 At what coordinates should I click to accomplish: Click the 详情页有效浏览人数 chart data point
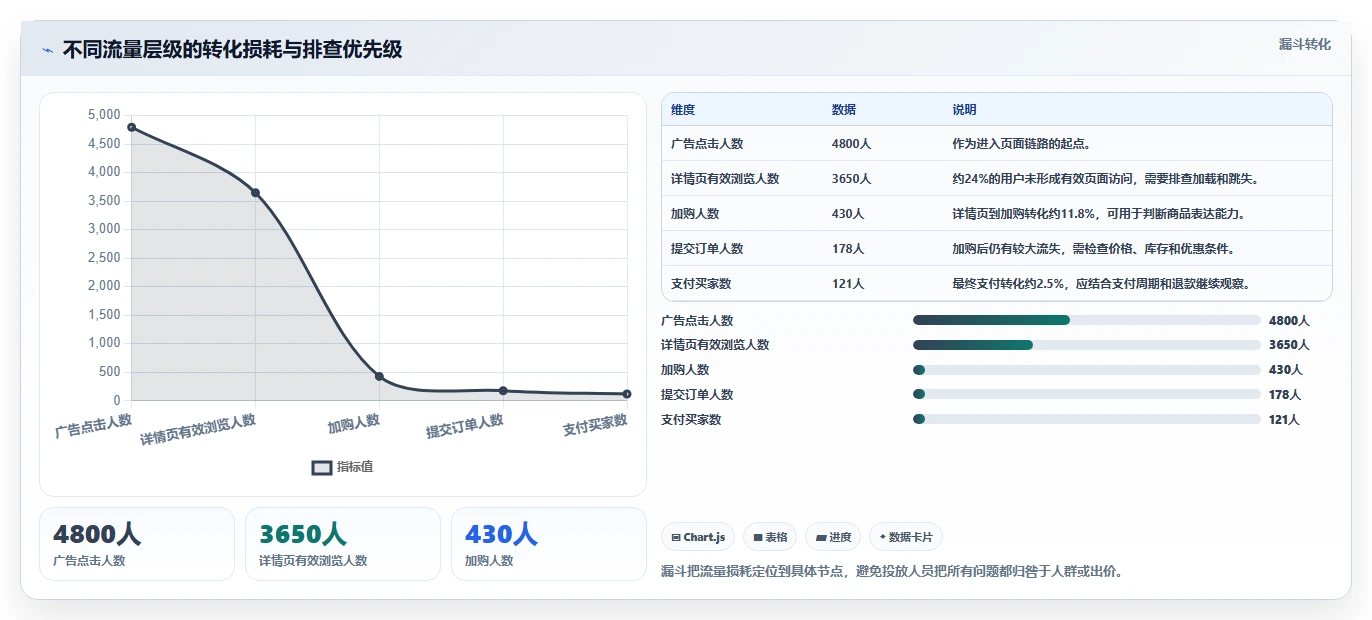(255, 192)
